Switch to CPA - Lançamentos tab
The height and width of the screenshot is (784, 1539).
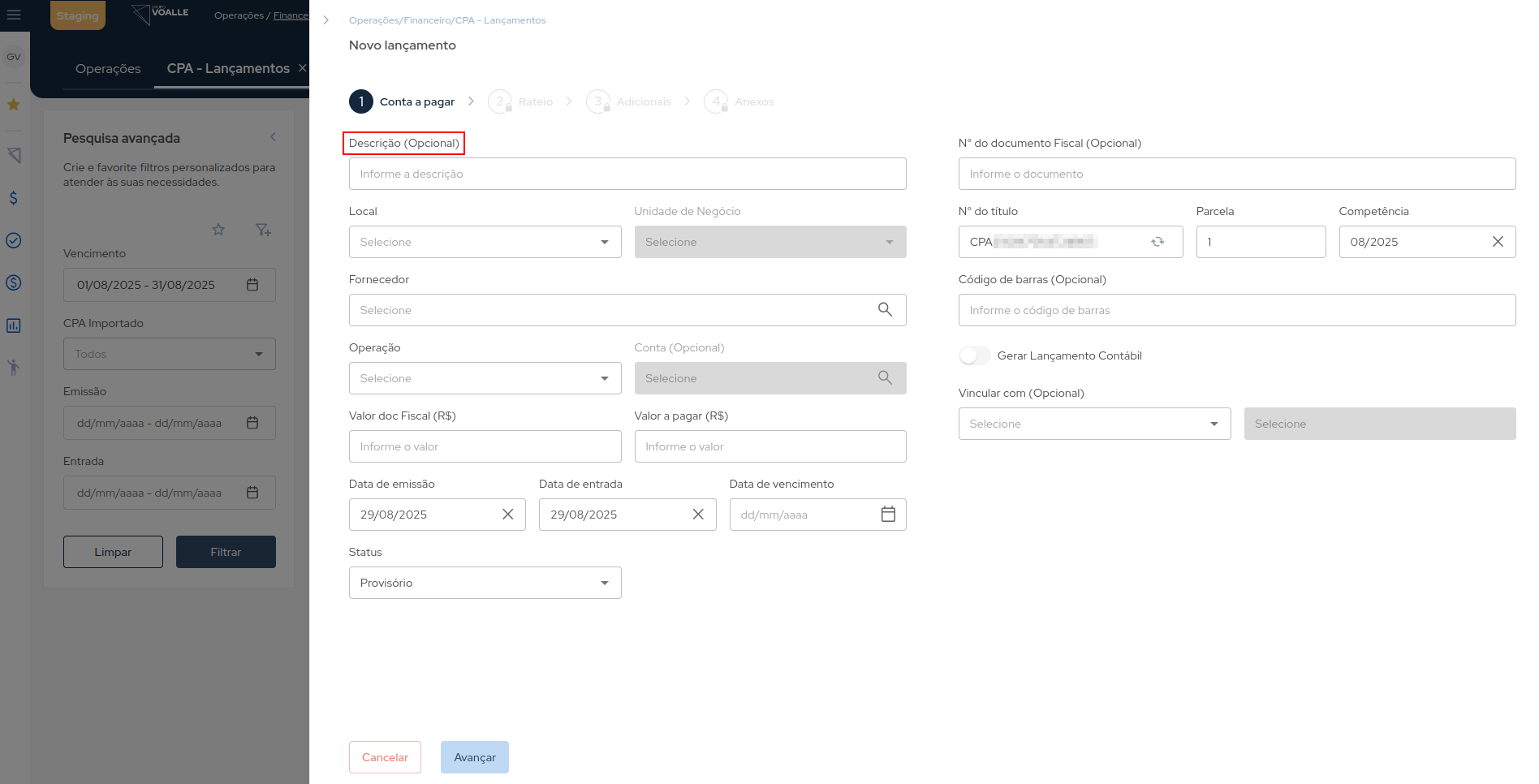pos(228,69)
